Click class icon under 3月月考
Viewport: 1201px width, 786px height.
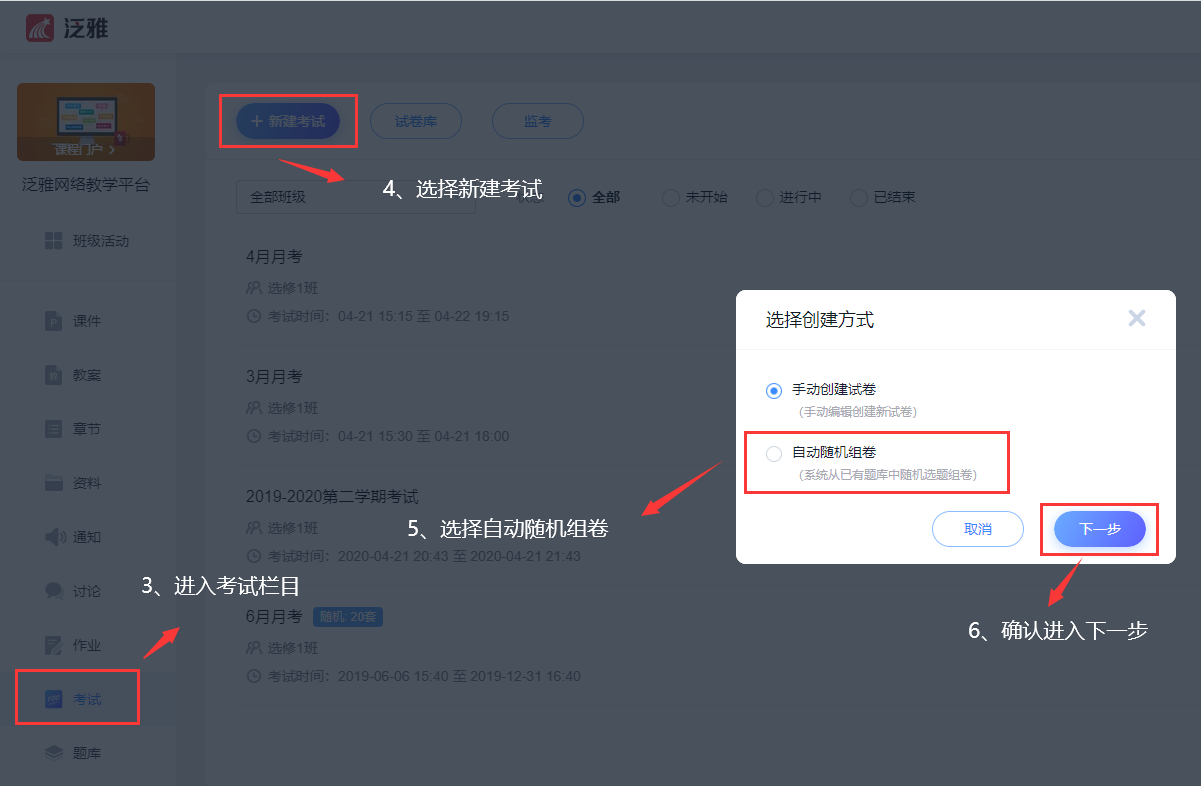(254, 408)
